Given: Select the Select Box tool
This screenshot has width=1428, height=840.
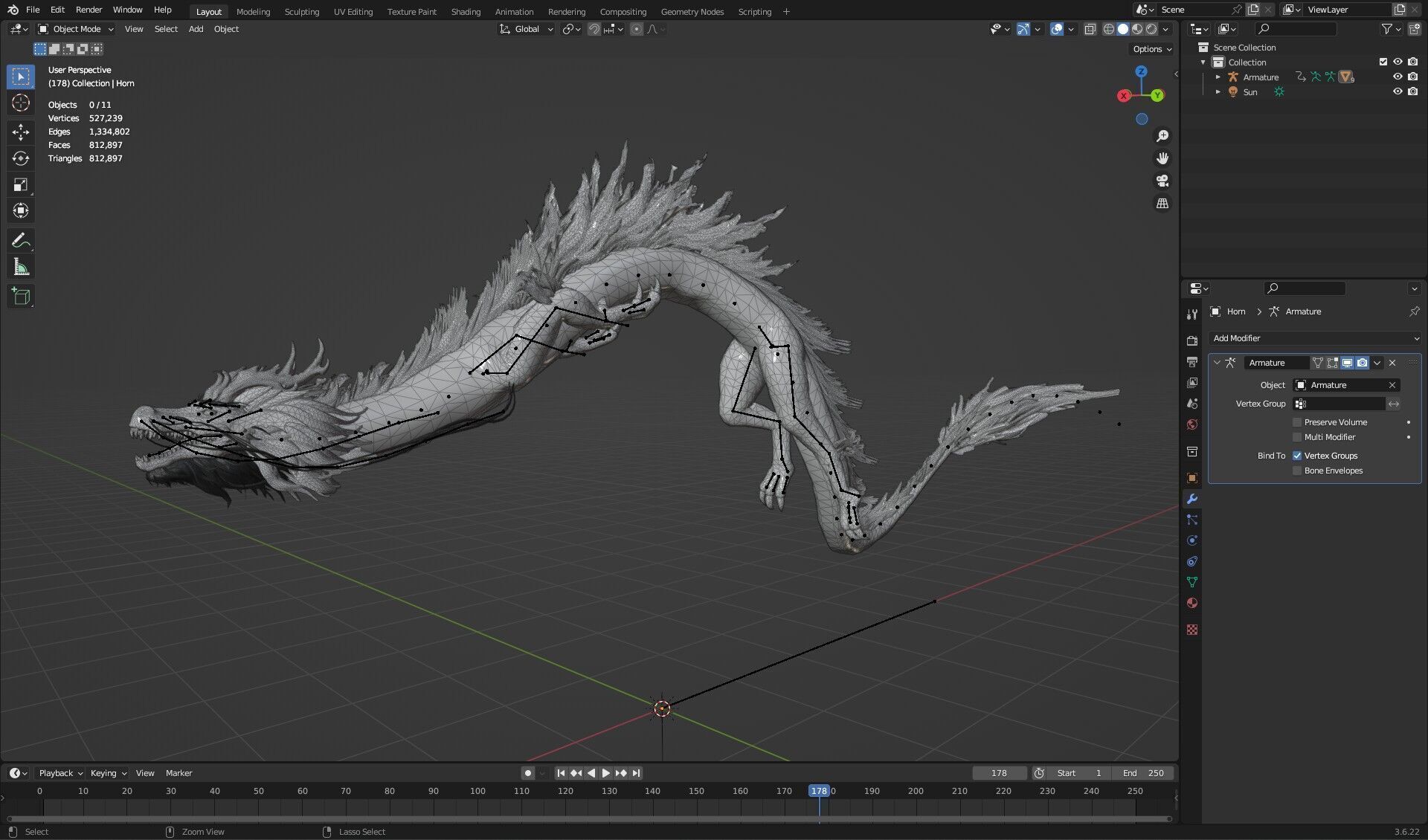Looking at the screenshot, I should (21, 77).
